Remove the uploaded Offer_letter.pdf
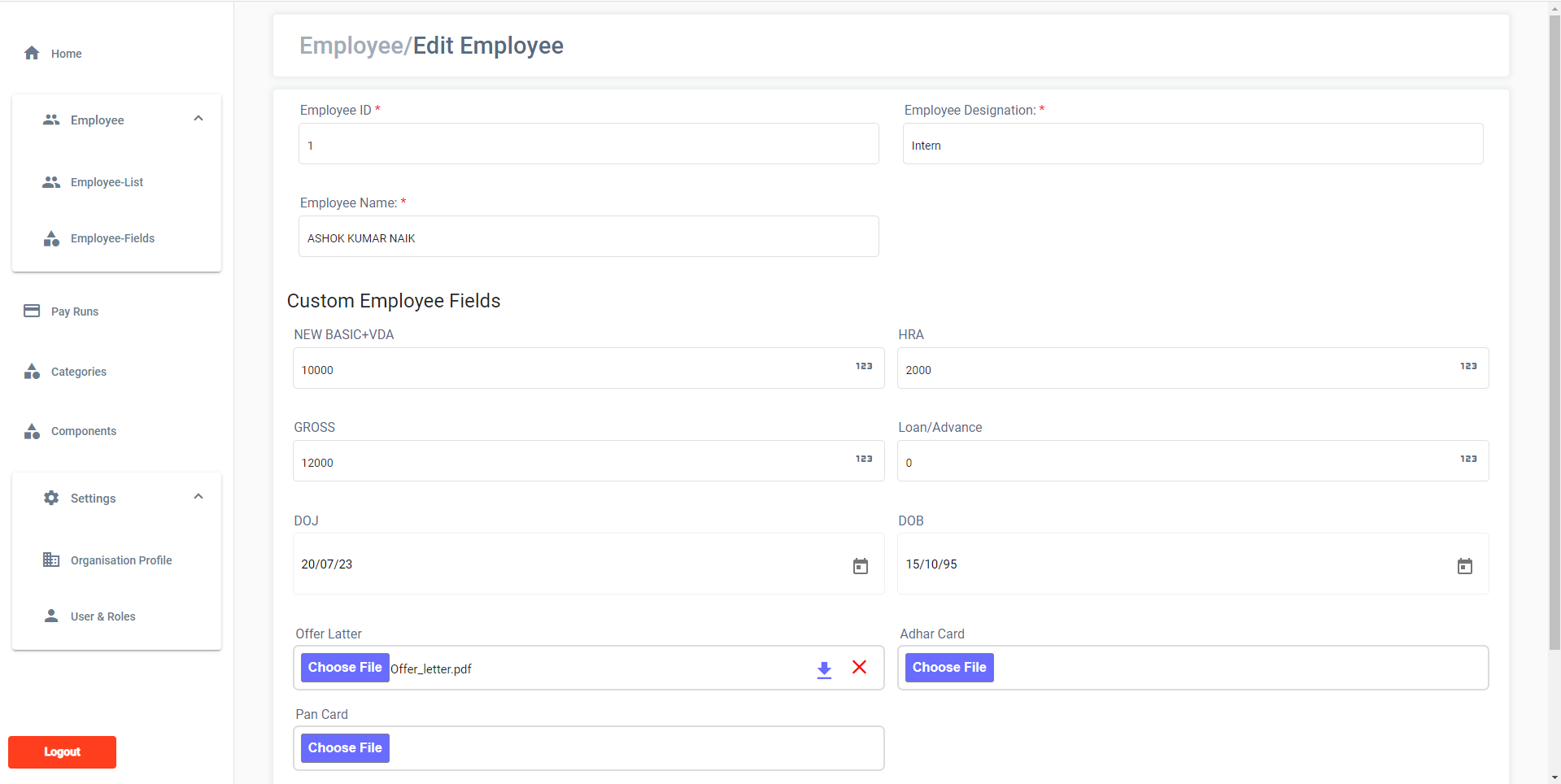The height and width of the screenshot is (784, 1561). tap(859, 668)
